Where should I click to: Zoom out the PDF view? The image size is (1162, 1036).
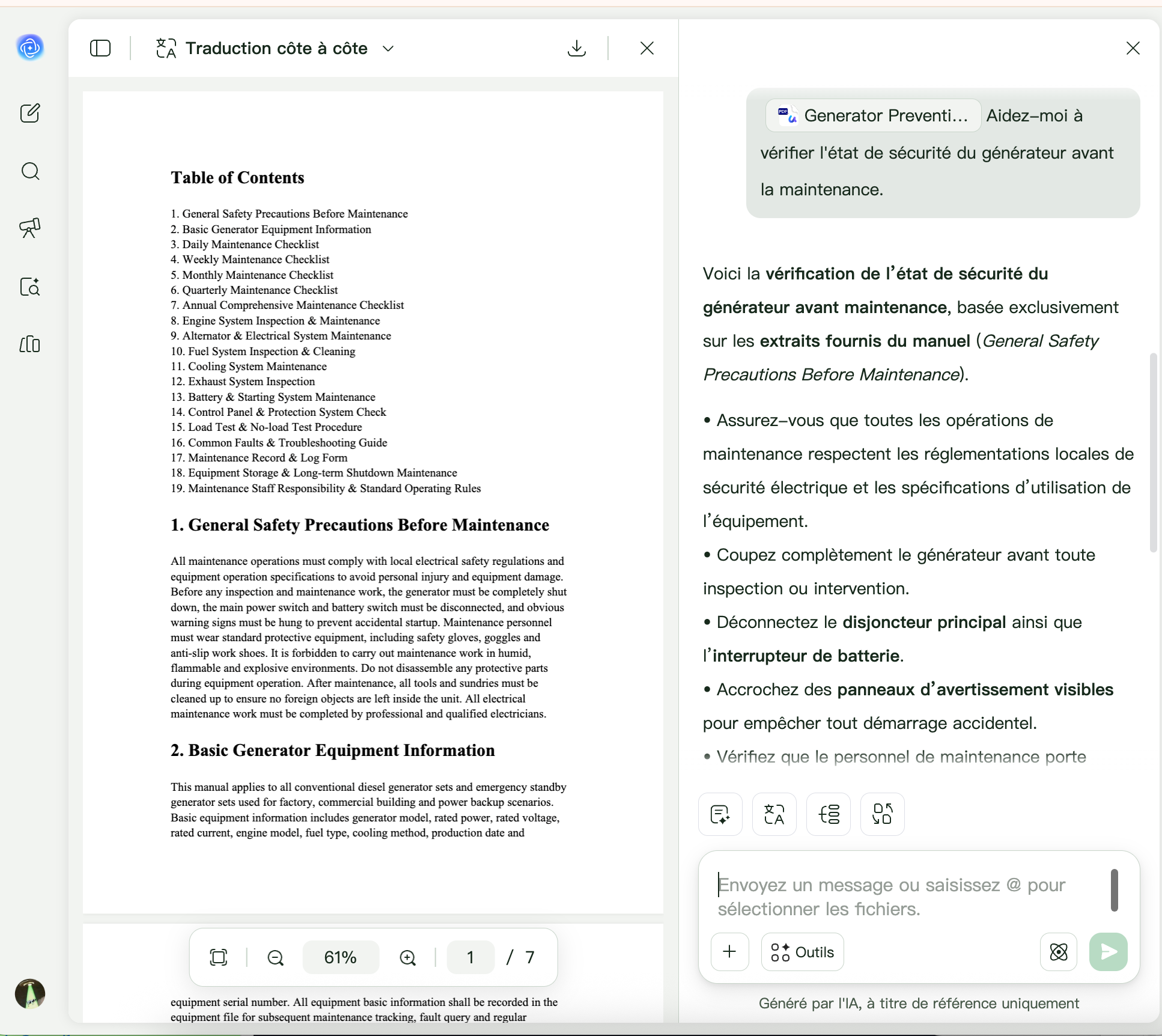pos(275,957)
